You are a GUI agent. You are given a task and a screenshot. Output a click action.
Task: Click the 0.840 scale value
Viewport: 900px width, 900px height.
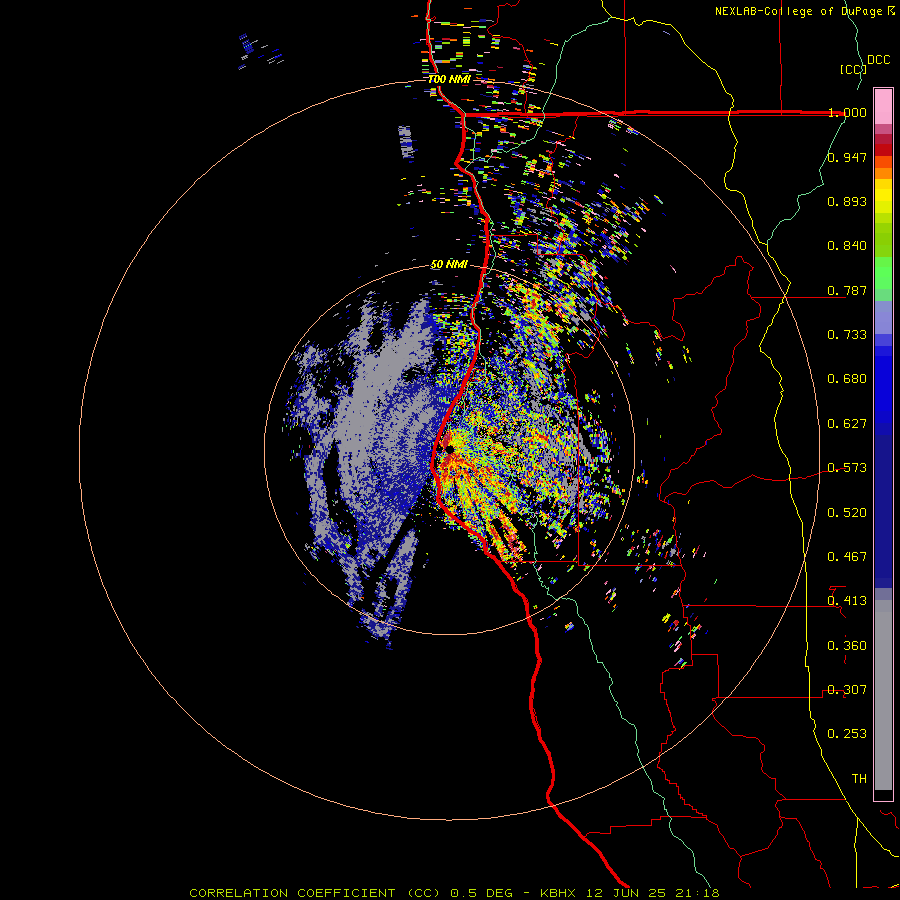coord(847,246)
